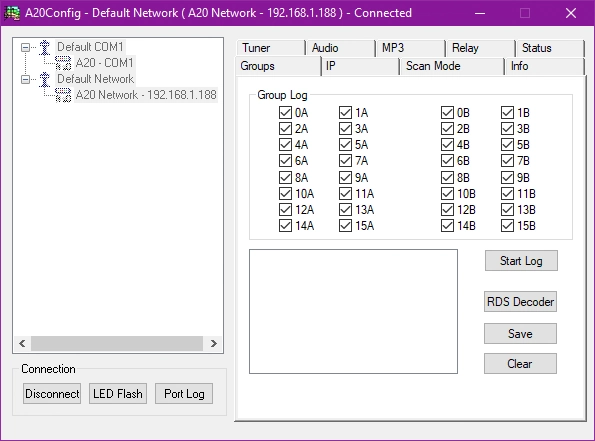Click the Start Log button
Viewport: 595px width, 441px height.
click(521, 261)
